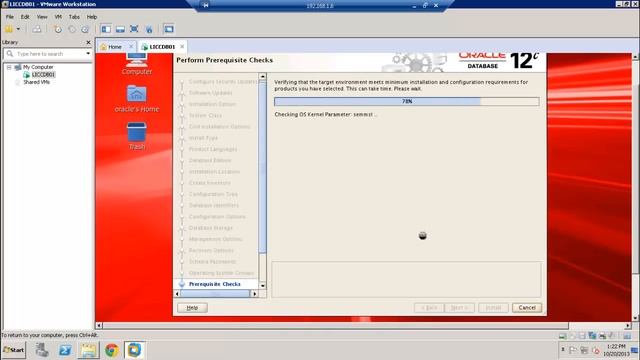Open the library search dropdown arrow

pos(88,53)
